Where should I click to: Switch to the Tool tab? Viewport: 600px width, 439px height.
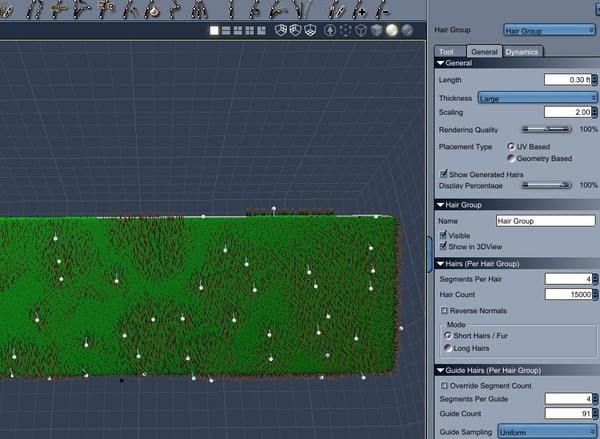[x=446, y=52]
